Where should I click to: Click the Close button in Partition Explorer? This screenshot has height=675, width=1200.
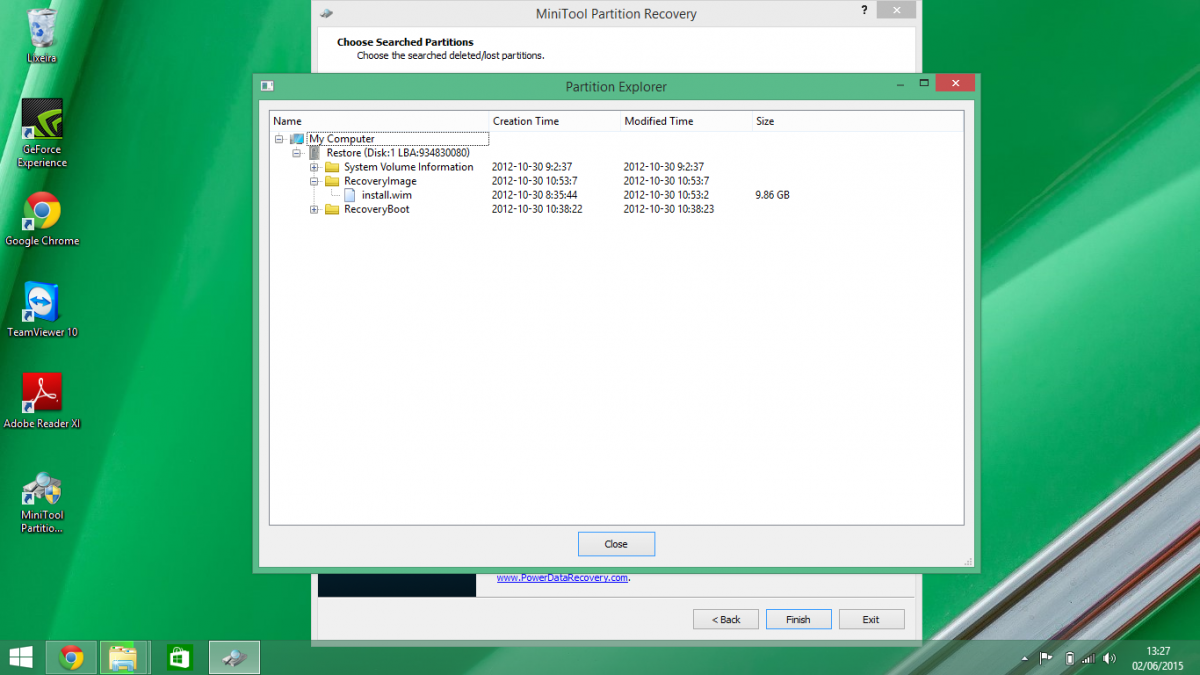[616, 544]
